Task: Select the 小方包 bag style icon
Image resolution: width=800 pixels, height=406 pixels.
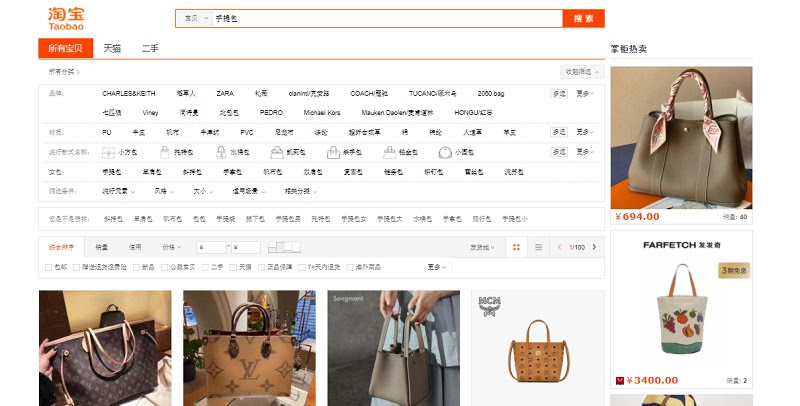Action: pos(108,152)
